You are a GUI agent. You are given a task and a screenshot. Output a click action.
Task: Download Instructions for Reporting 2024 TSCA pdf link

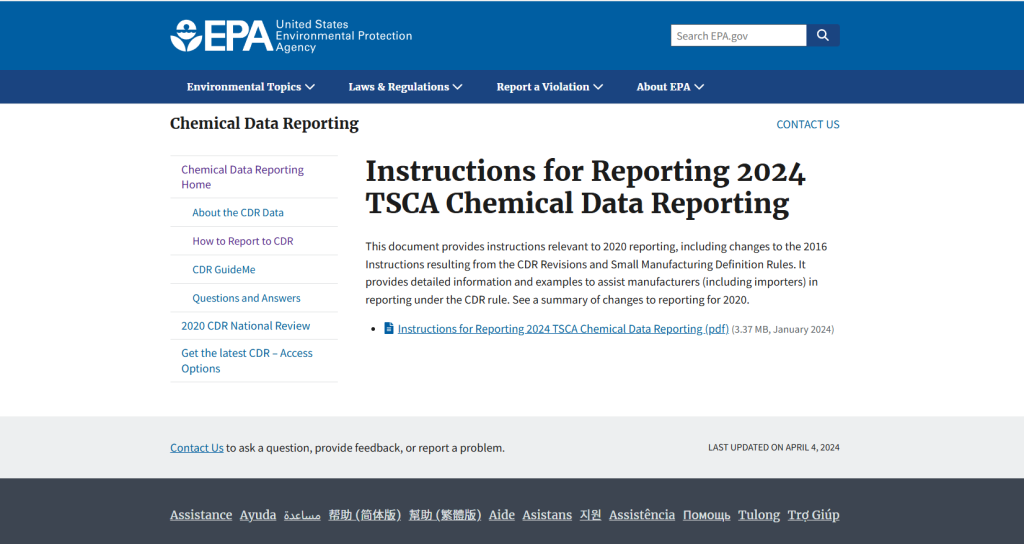tap(563, 328)
